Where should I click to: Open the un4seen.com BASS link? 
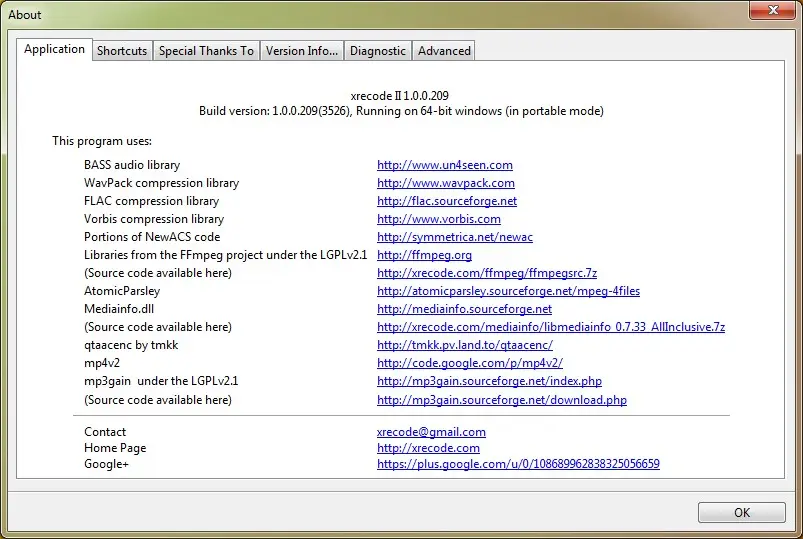point(445,165)
